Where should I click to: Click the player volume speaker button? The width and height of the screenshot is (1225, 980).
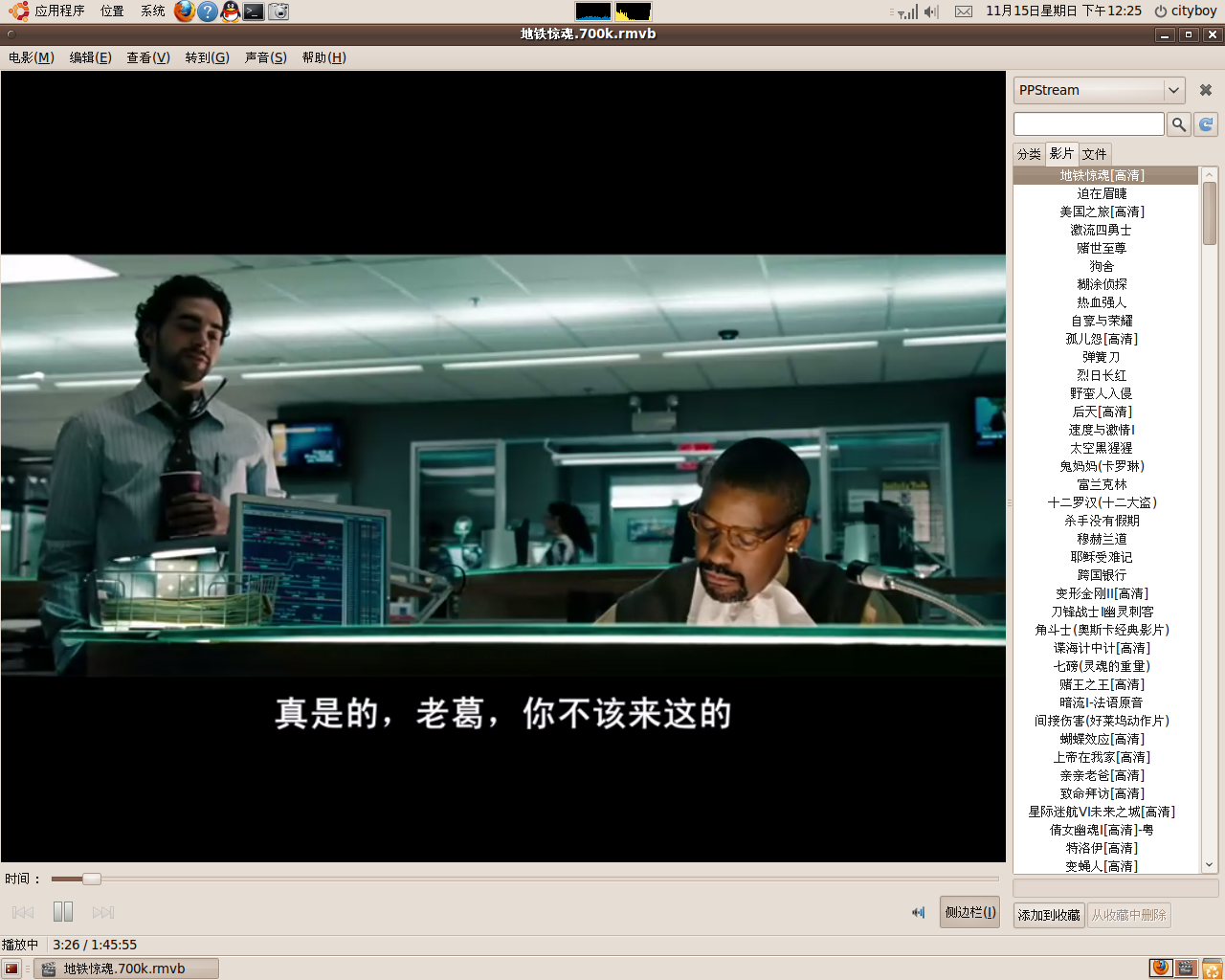tap(919, 912)
